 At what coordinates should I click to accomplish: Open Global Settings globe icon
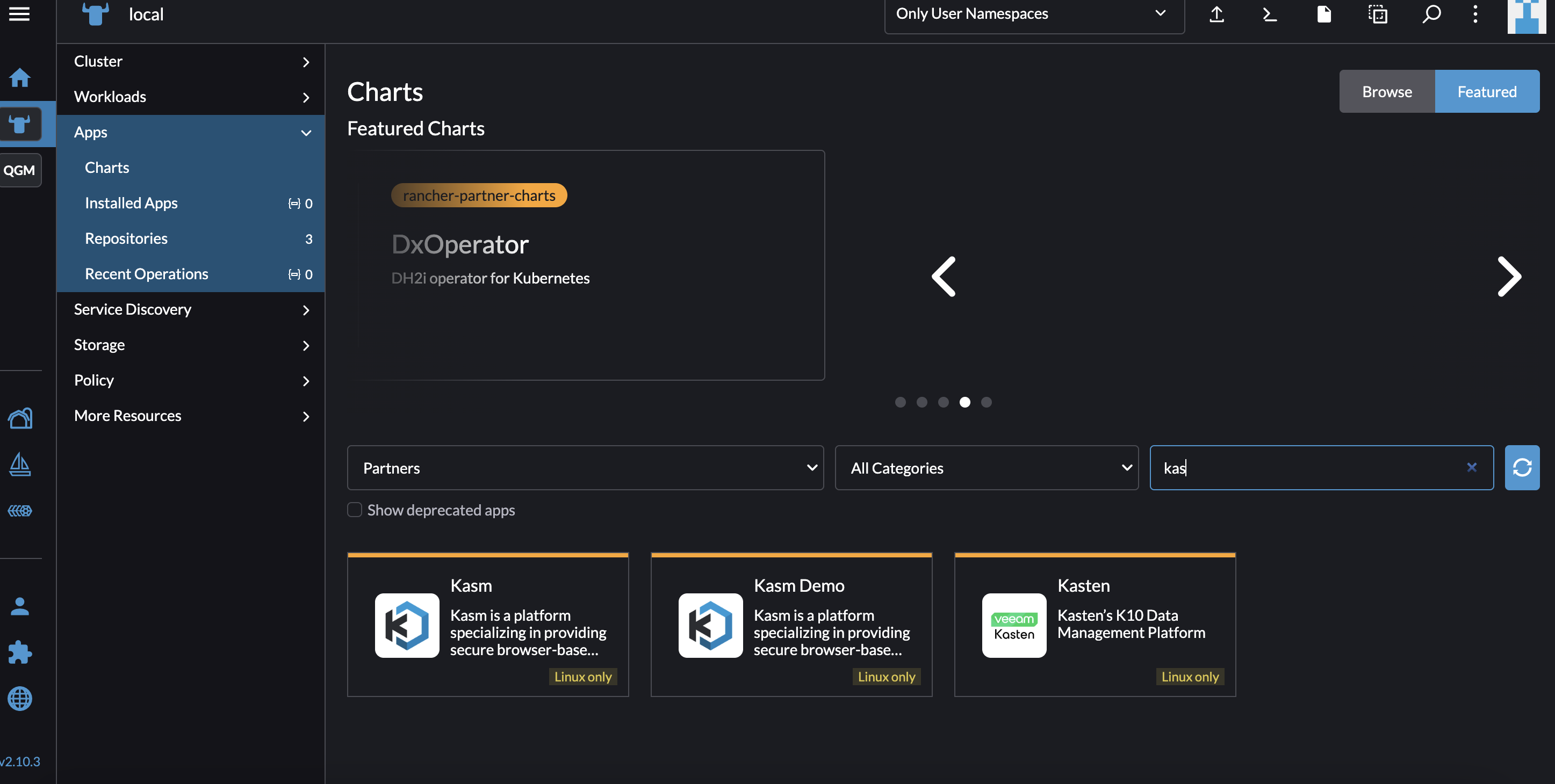tap(20, 699)
